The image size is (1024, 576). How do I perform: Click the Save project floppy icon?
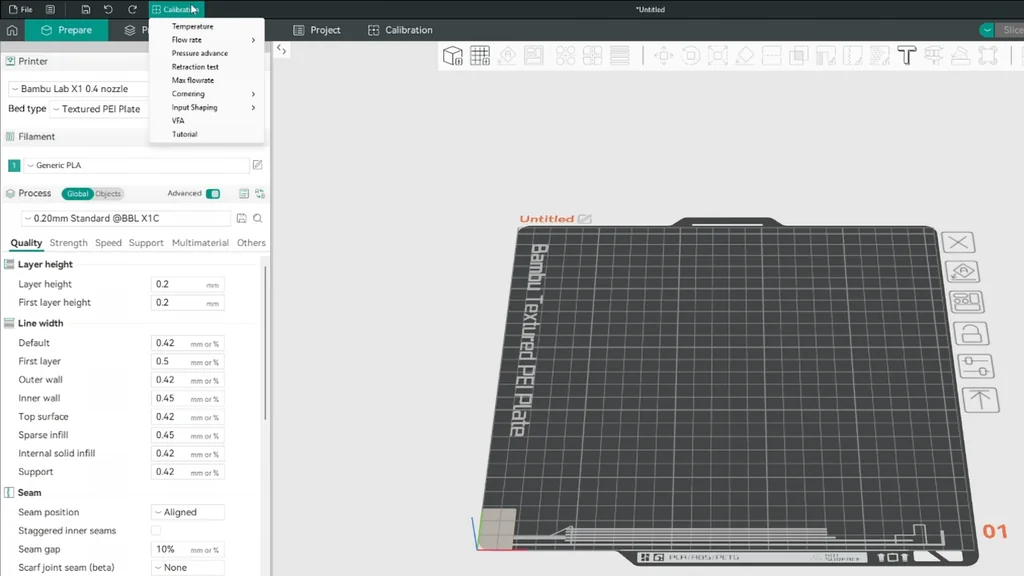point(86,9)
